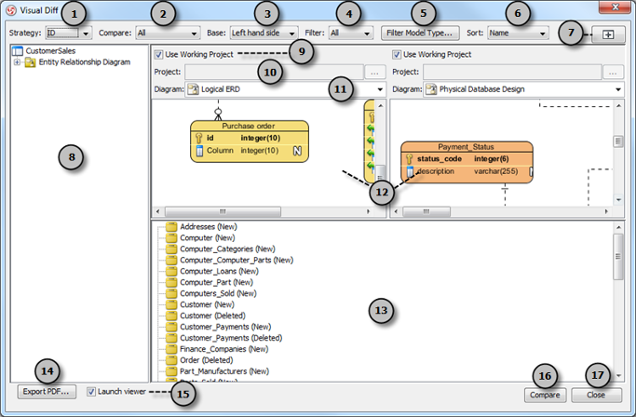Click the folder icon of Computer_Loans (New)
Screen dimensions: 636x417
pyautogui.click(x=172, y=271)
